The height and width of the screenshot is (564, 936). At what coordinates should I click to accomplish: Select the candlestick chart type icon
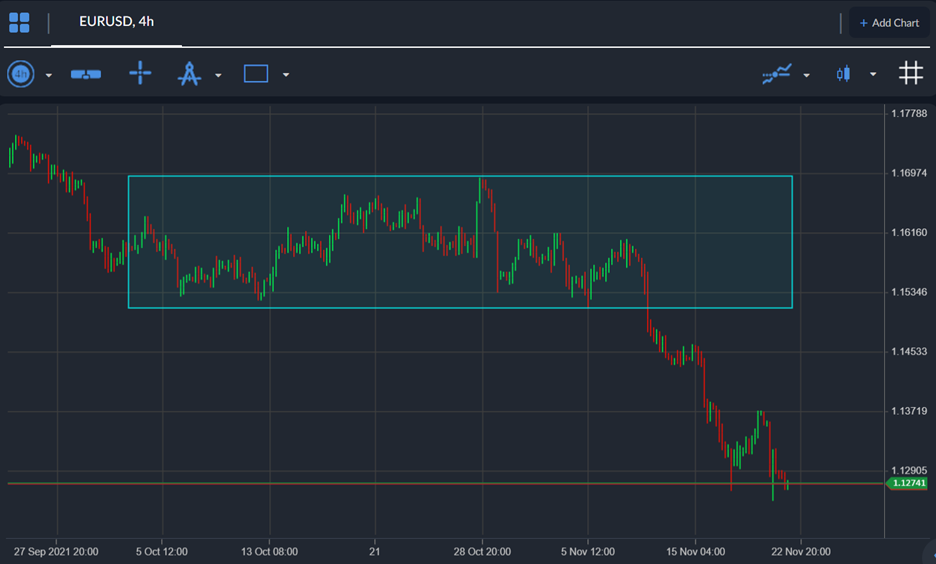843,74
